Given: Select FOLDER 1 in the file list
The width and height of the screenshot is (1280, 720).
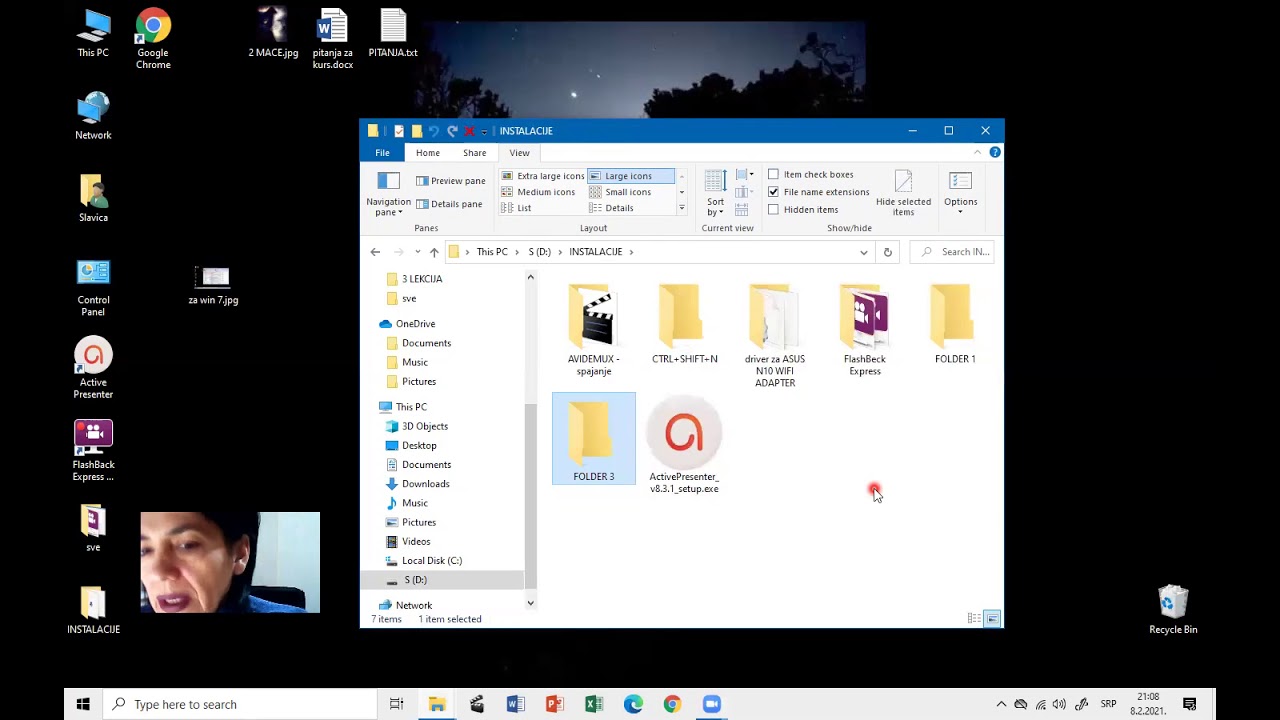Looking at the screenshot, I should 955,325.
